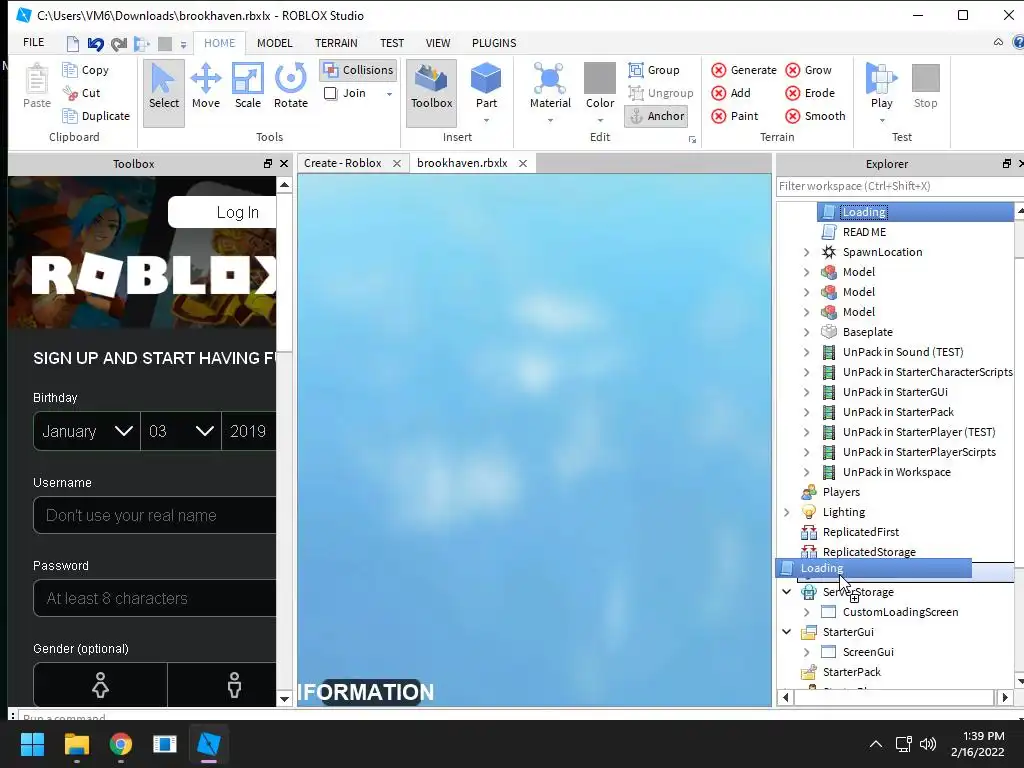Group the selected objects
1024x768 pixels.
click(654, 70)
